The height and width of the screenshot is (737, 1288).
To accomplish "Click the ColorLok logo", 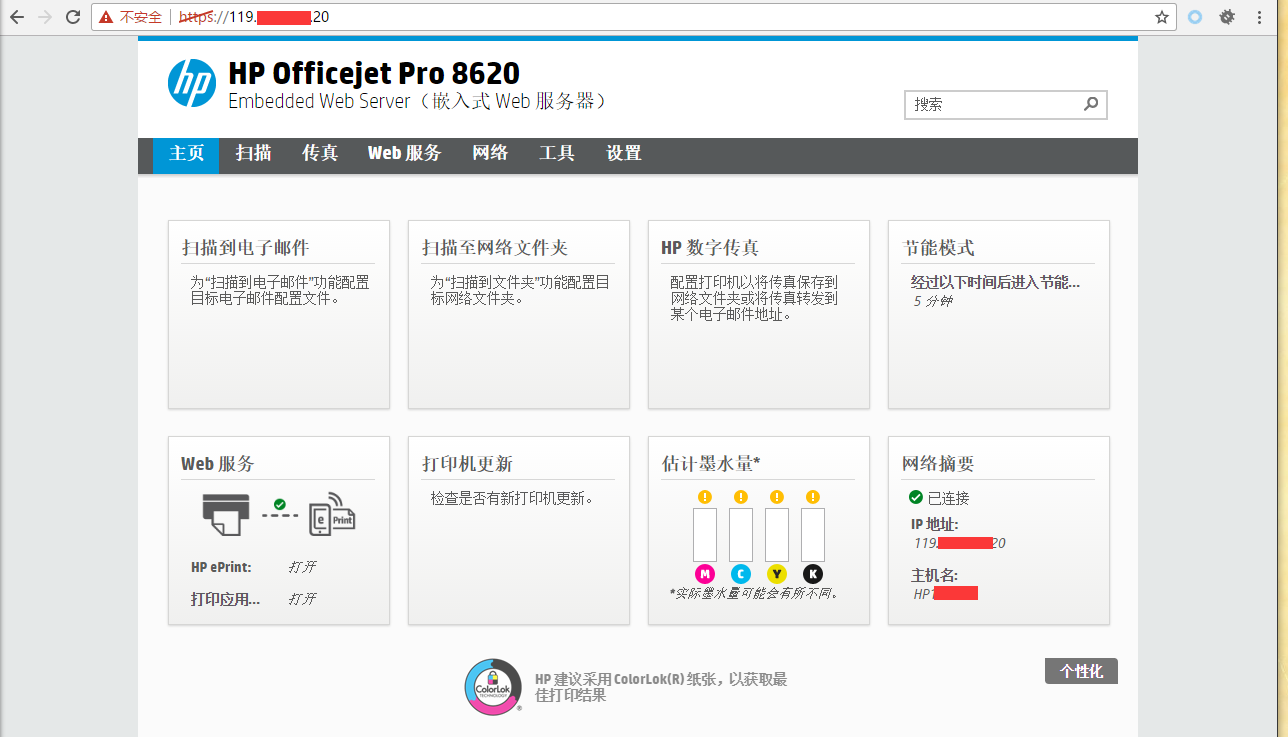I will click(x=493, y=686).
